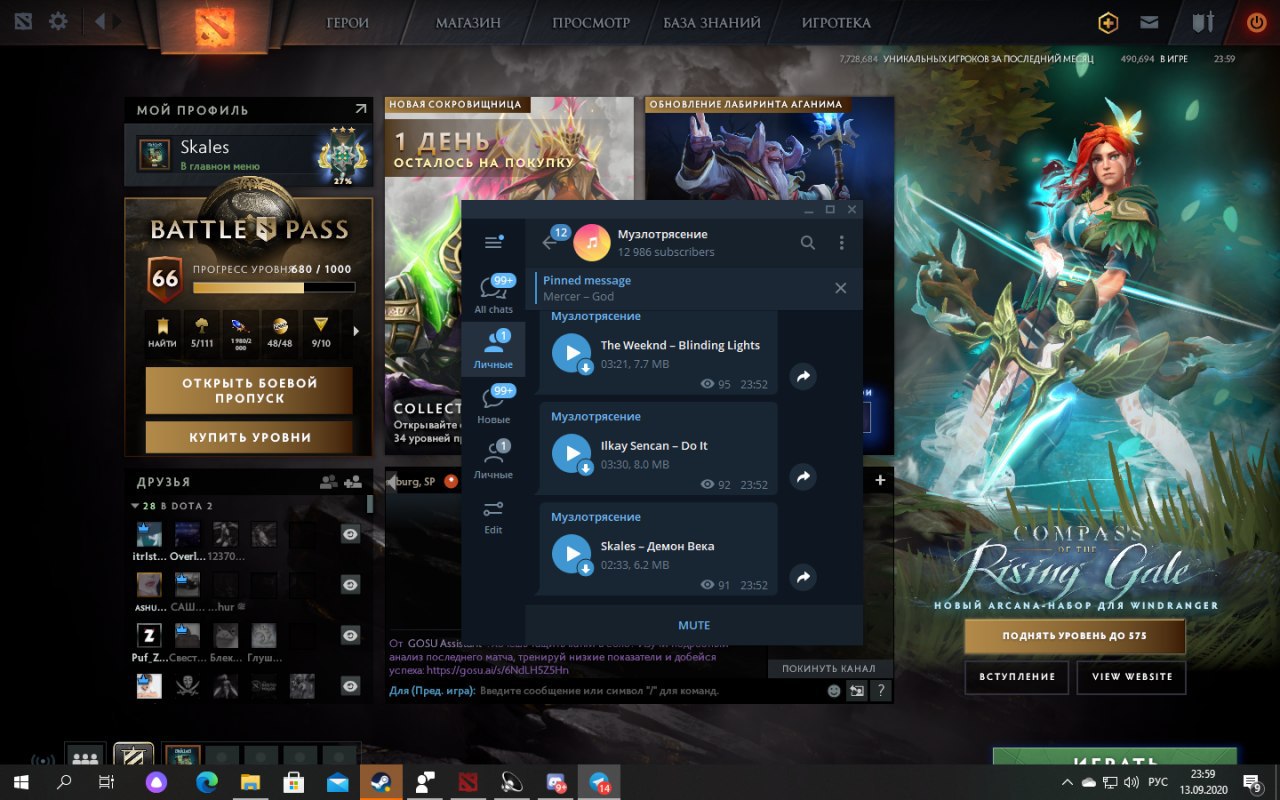This screenshot has height=800, width=1280.
Task: Play Skales – Демон Века track
Action: 572,553
